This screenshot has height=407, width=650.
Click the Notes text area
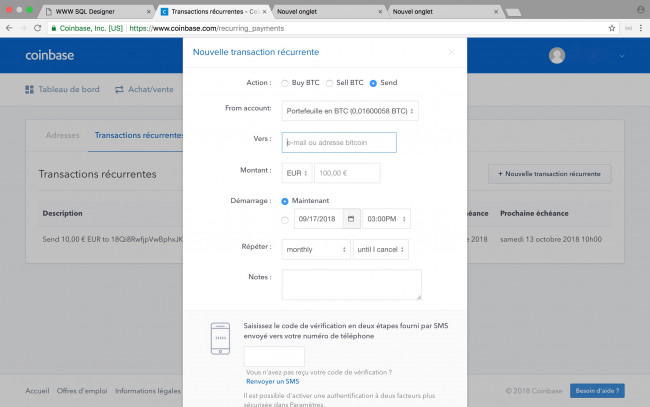point(352,285)
